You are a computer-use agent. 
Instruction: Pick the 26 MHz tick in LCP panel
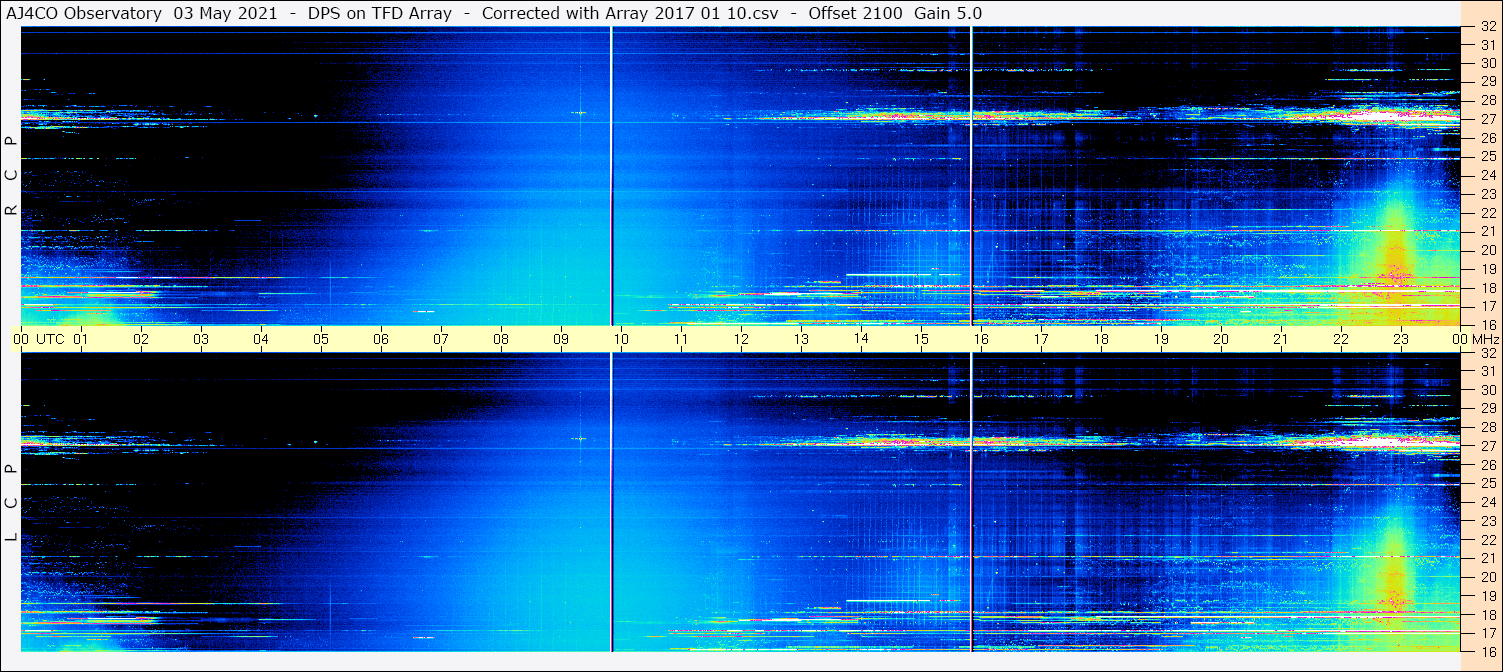[x=1487, y=464]
